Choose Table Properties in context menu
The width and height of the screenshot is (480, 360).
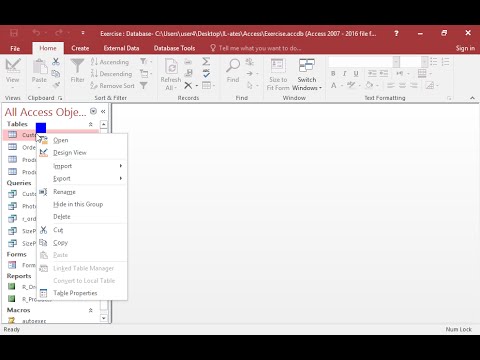pos(82,293)
